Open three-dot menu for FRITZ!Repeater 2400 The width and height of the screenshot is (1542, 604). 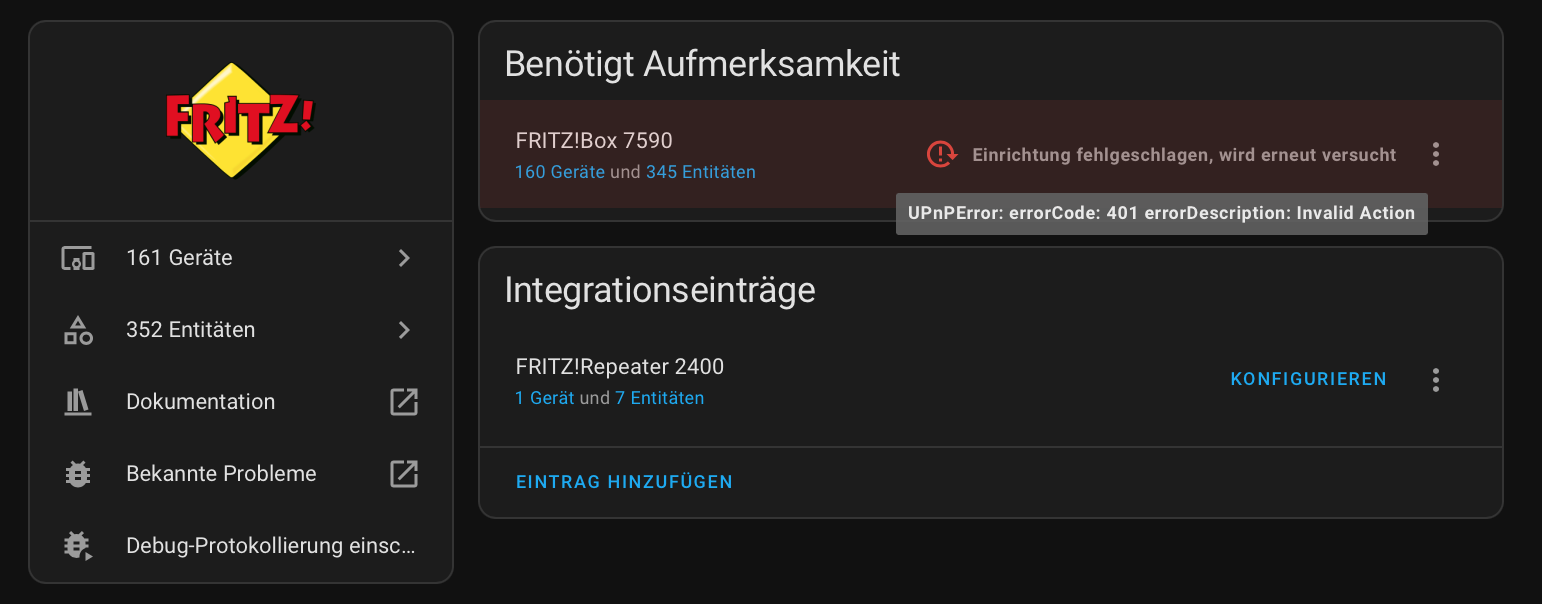1436,380
